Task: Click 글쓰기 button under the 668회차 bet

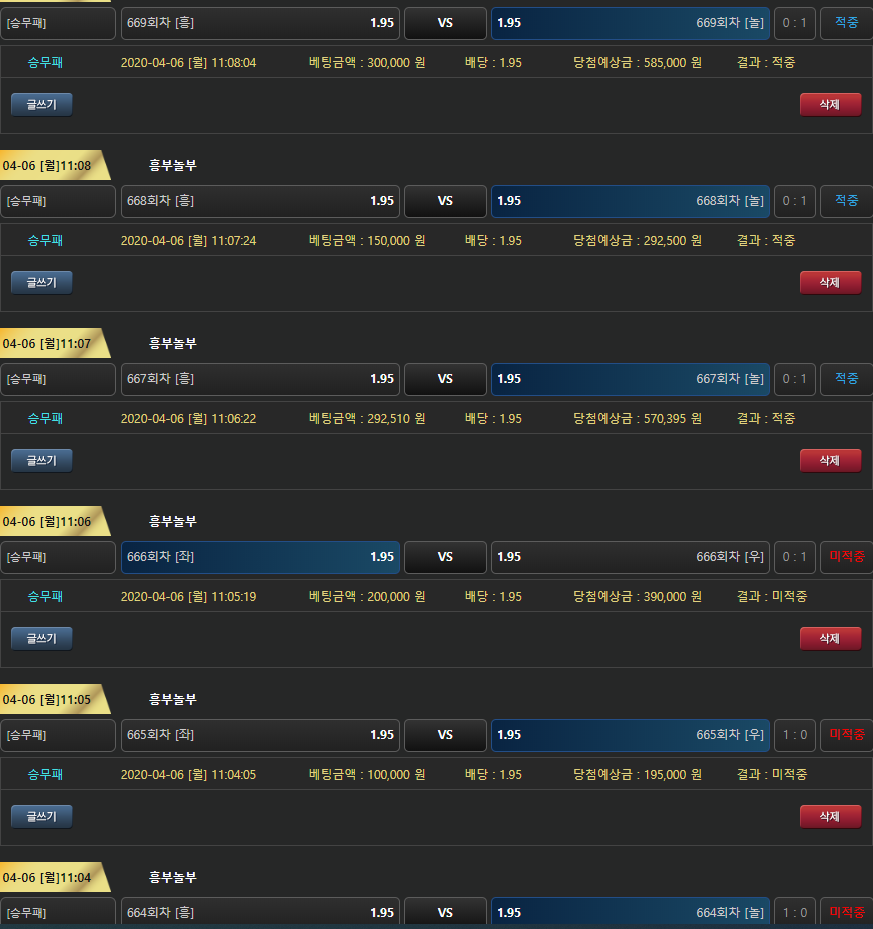Action: (42, 282)
